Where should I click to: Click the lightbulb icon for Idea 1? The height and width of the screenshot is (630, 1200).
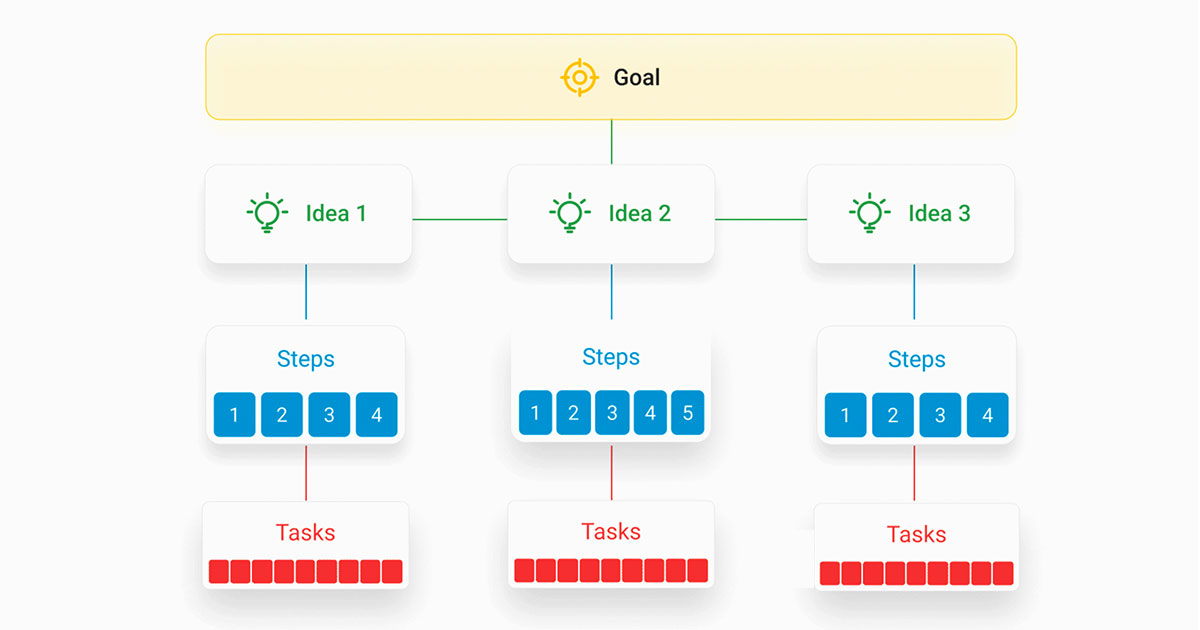(266, 213)
